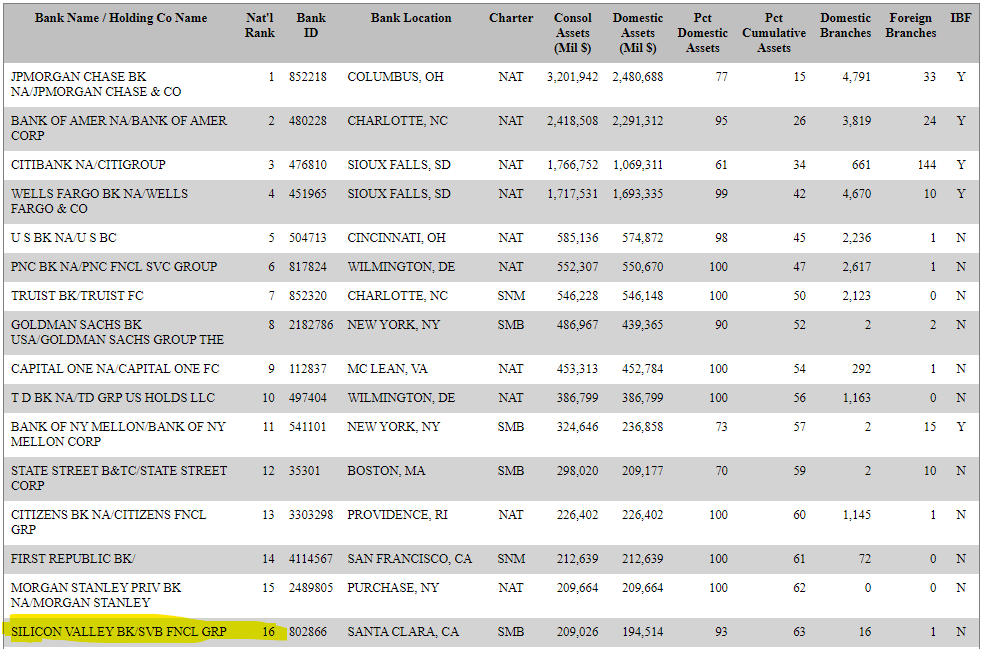Select the GOLDMAN SACHS BK USA name cell

coord(117,332)
